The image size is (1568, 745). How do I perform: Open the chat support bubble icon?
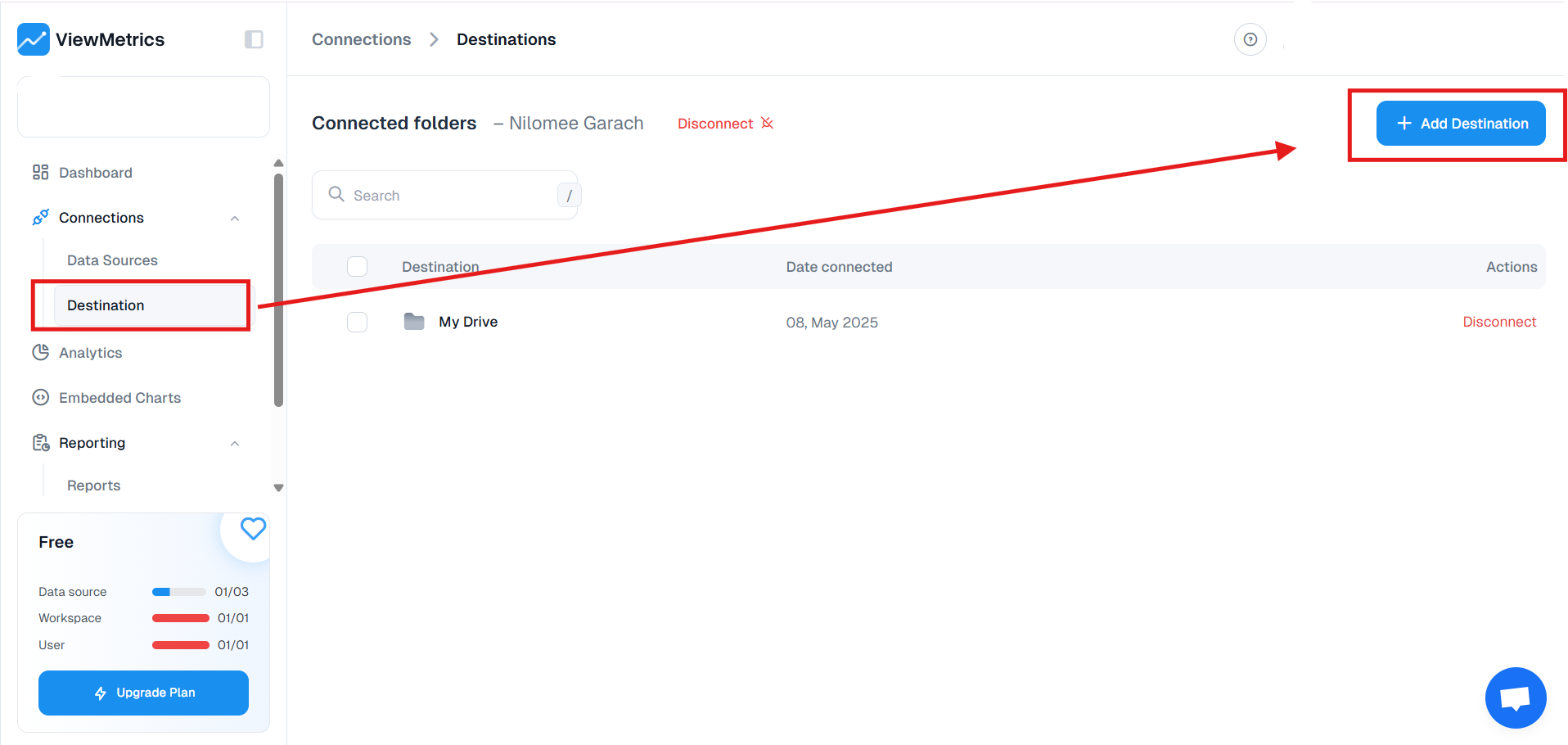tap(1515, 697)
